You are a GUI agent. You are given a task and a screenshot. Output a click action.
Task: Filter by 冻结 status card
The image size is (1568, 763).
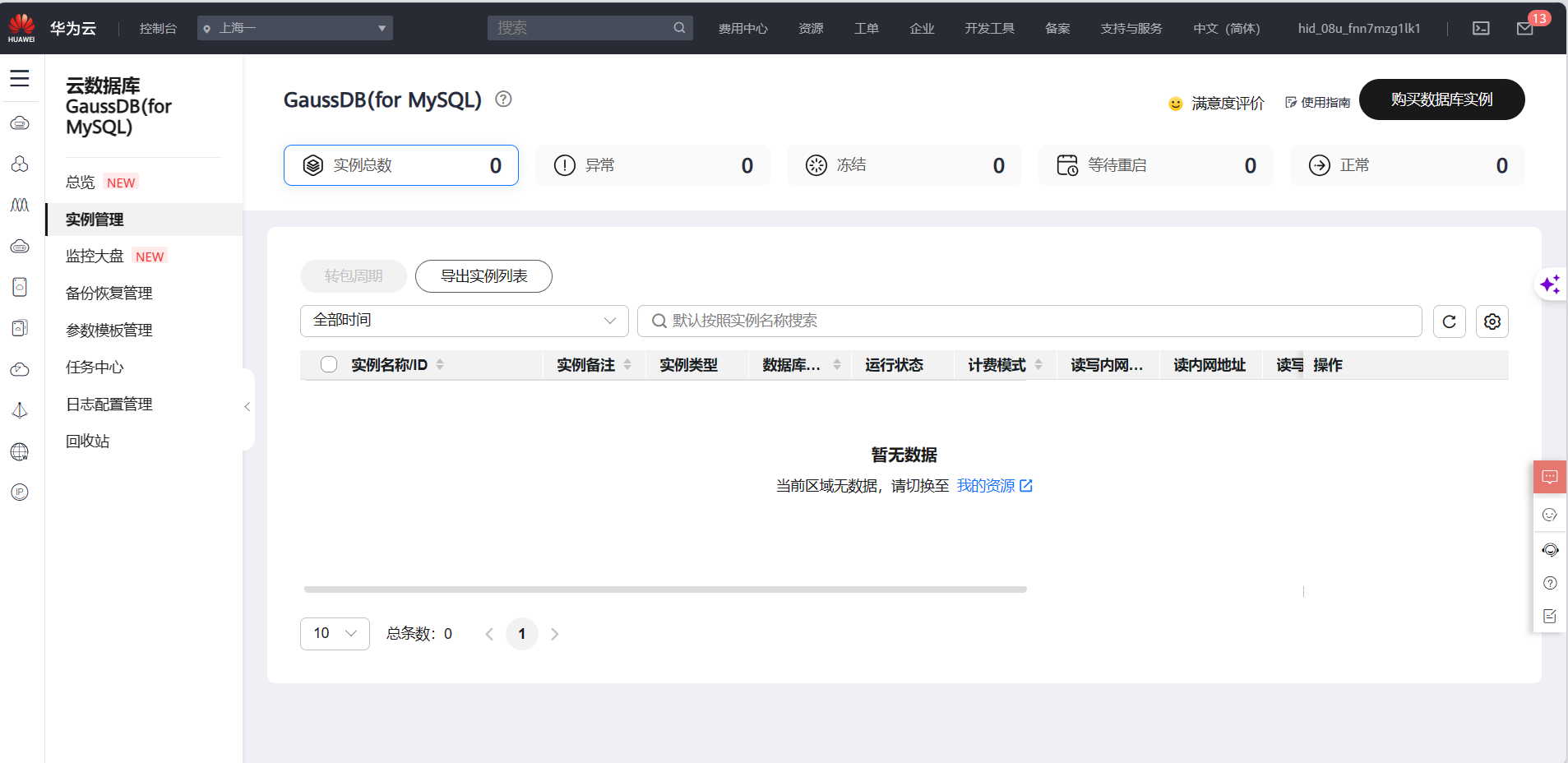click(x=904, y=165)
